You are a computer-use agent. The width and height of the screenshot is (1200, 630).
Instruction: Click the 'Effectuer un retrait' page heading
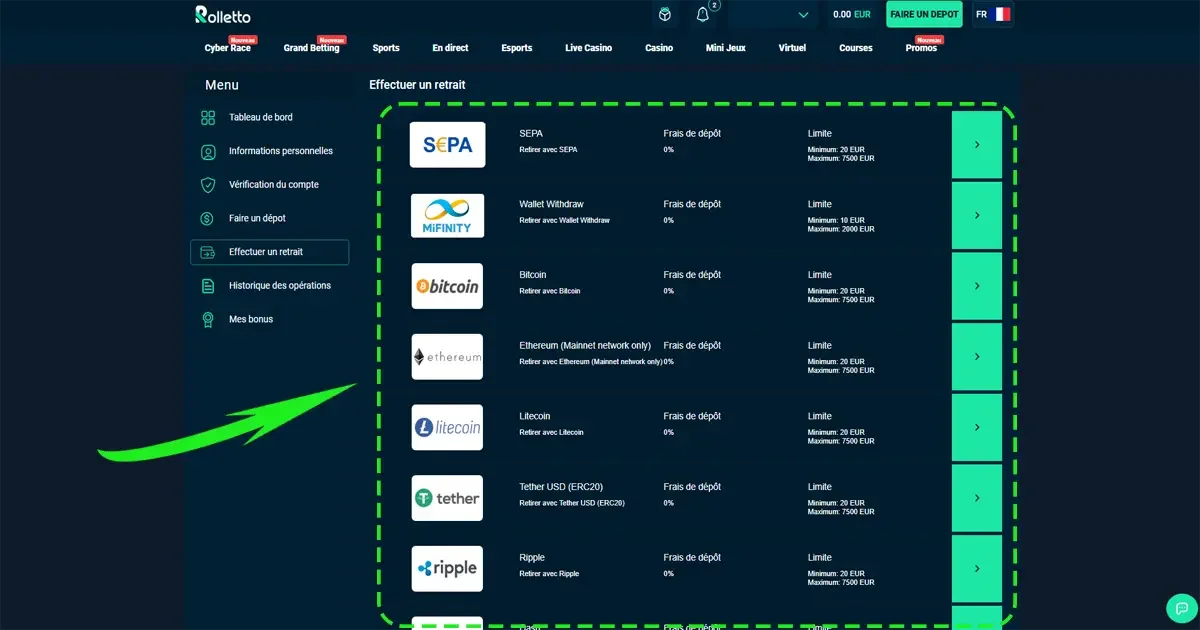pyautogui.click(x=417, y=85)
